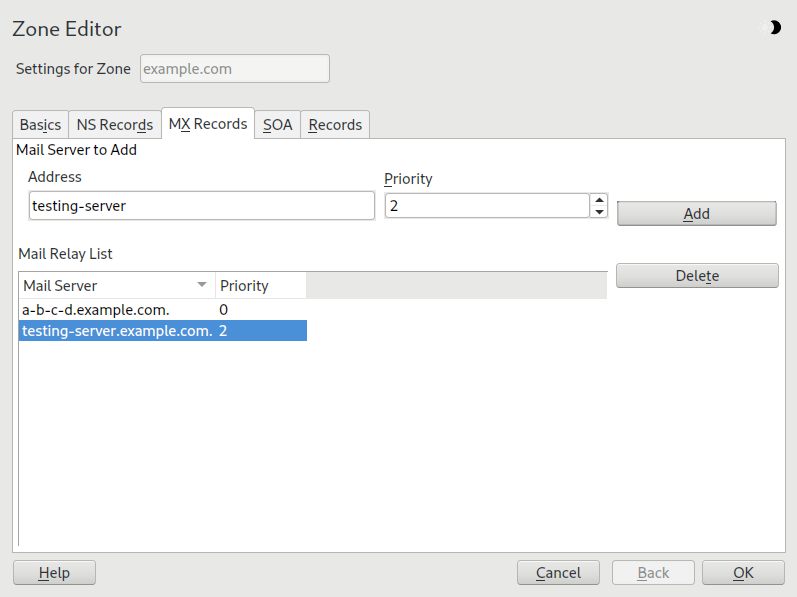The image size is (797, 597).
Task: Confirm changes with the OK button
Action: coord(743,573)
